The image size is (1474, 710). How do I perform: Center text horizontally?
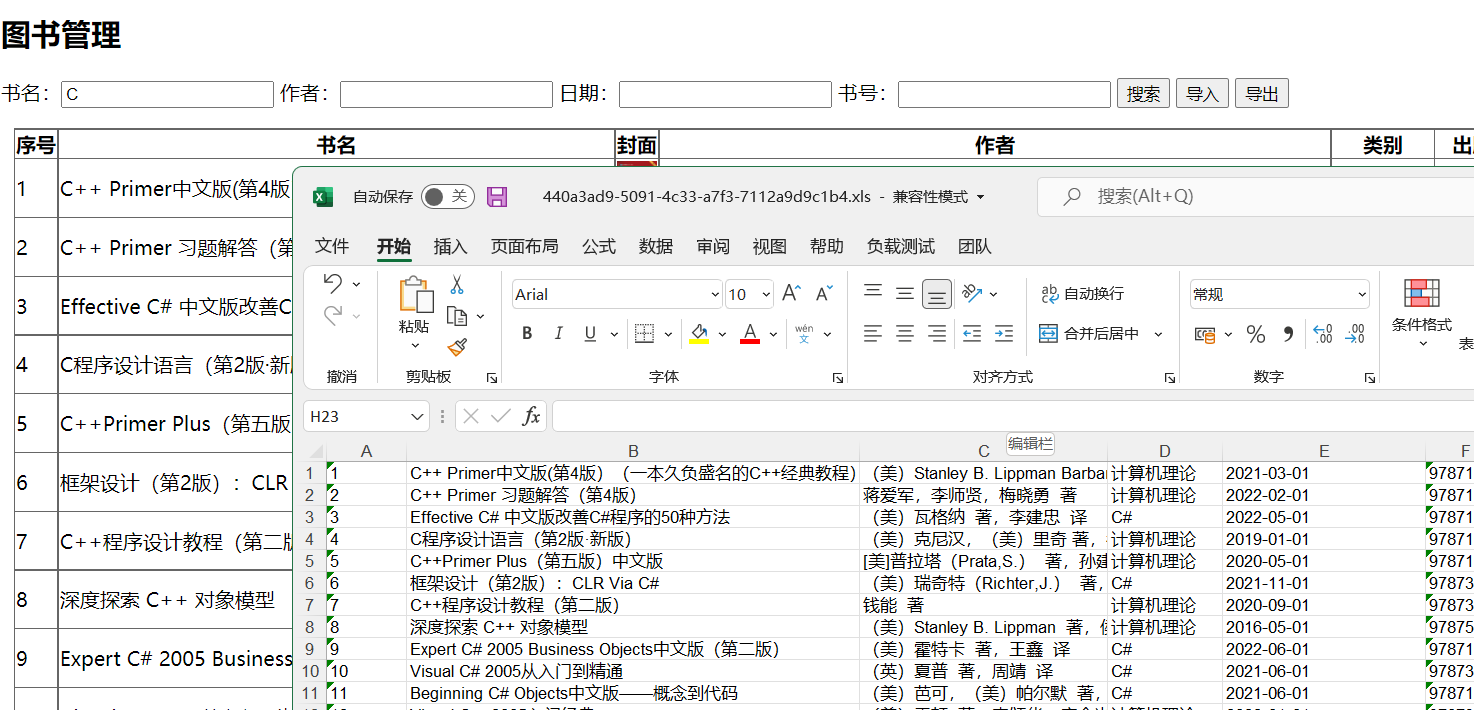tap(905, 333)
